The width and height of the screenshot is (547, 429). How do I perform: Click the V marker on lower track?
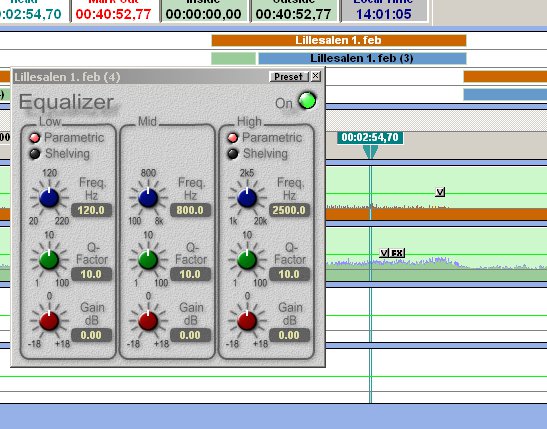[384, 253]
